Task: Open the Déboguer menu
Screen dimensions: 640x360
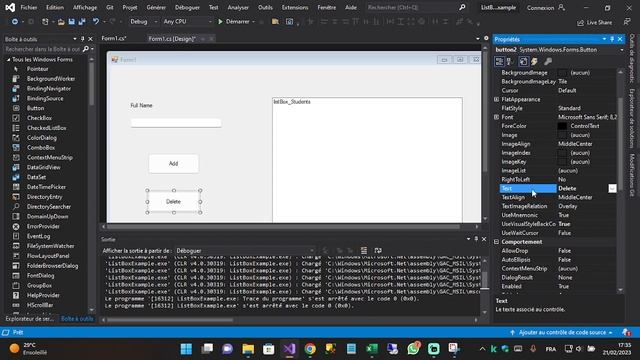Action: 187,7
